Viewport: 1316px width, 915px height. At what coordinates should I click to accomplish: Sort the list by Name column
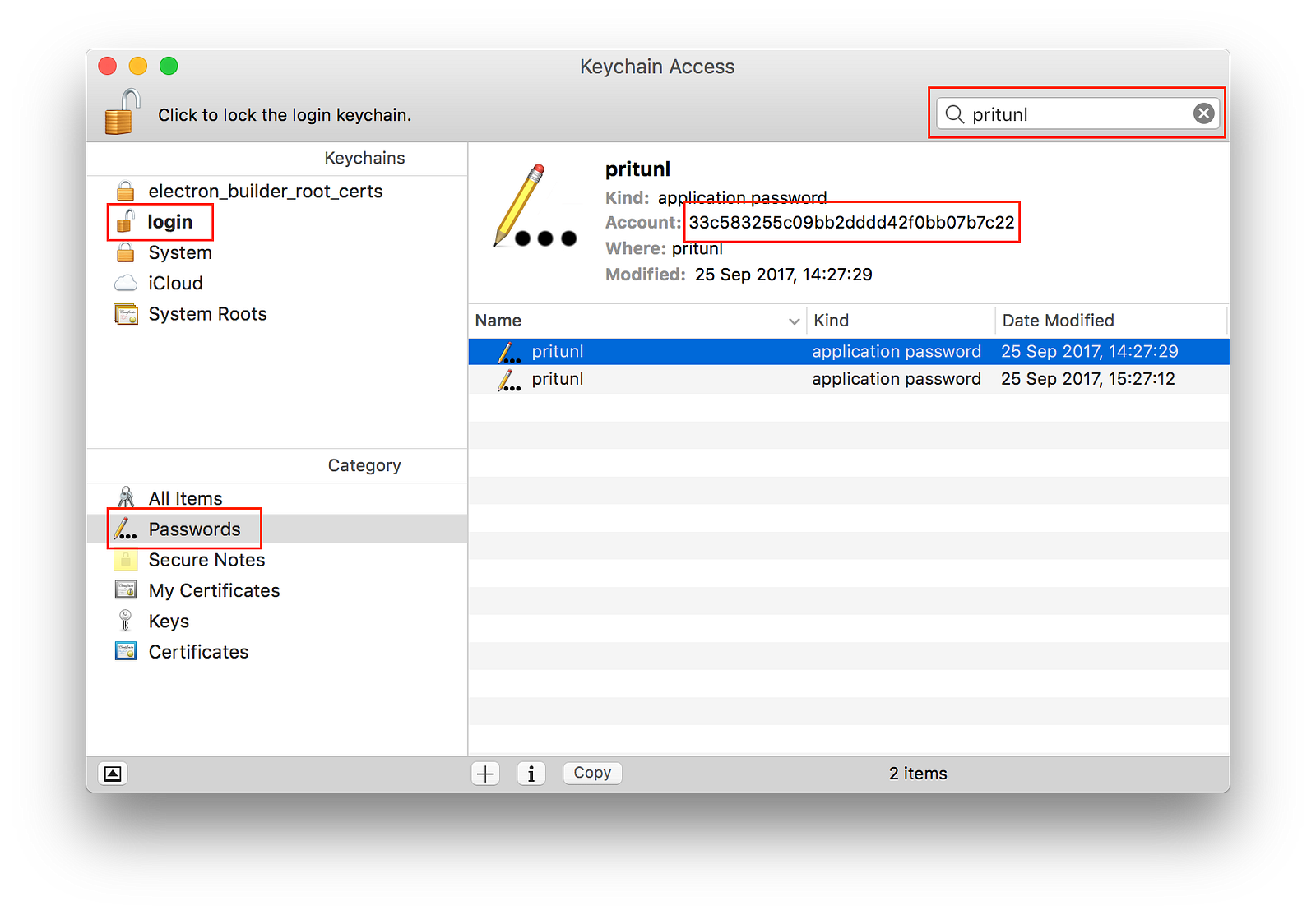pos(637,321)
